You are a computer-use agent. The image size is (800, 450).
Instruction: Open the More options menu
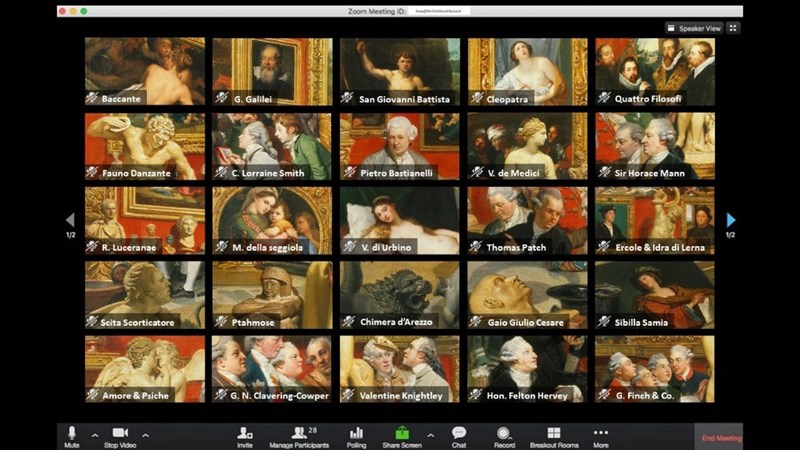pos(601,437)
